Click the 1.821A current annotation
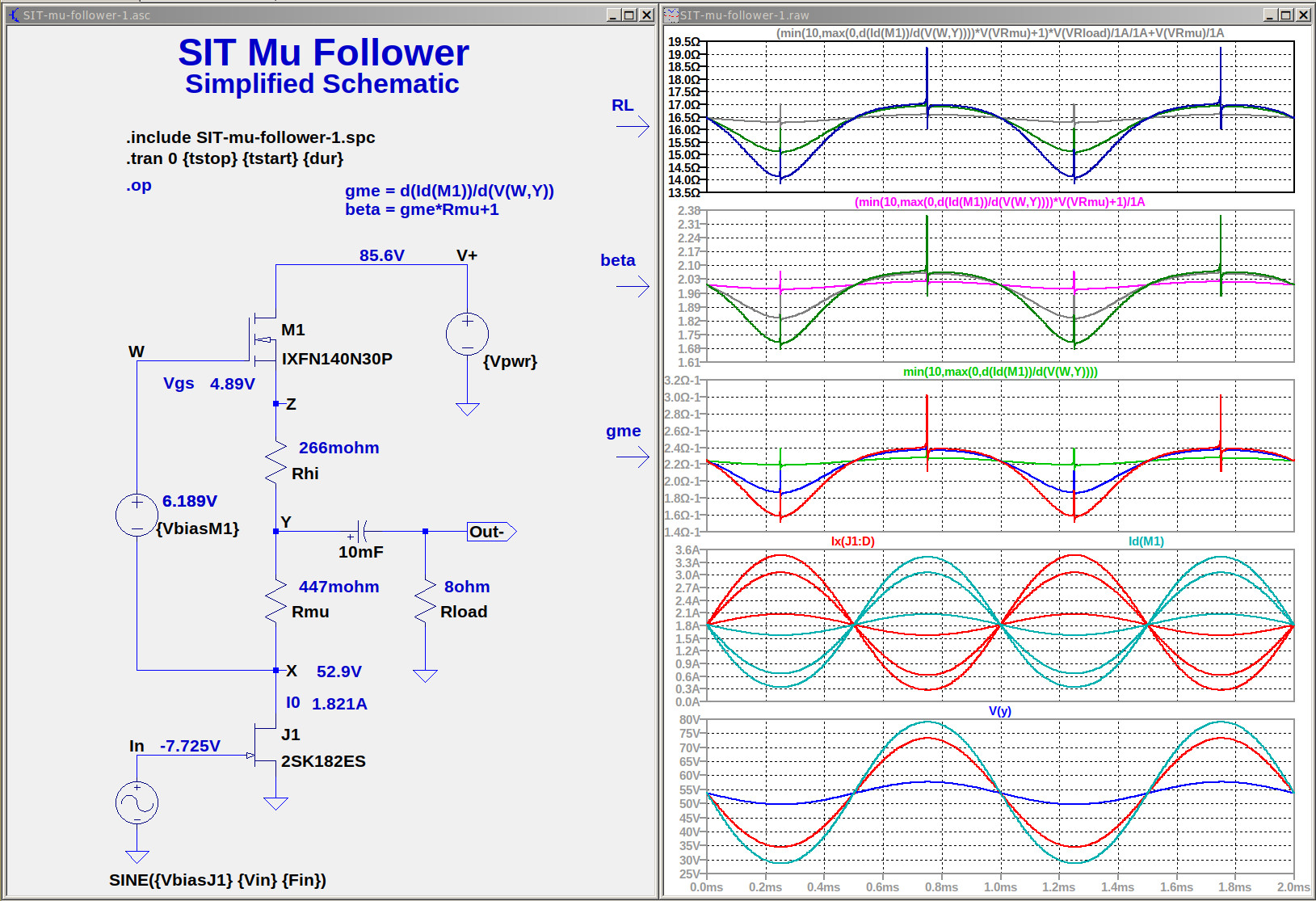The height and width of the screenshot is (901, 1316). 339,704
